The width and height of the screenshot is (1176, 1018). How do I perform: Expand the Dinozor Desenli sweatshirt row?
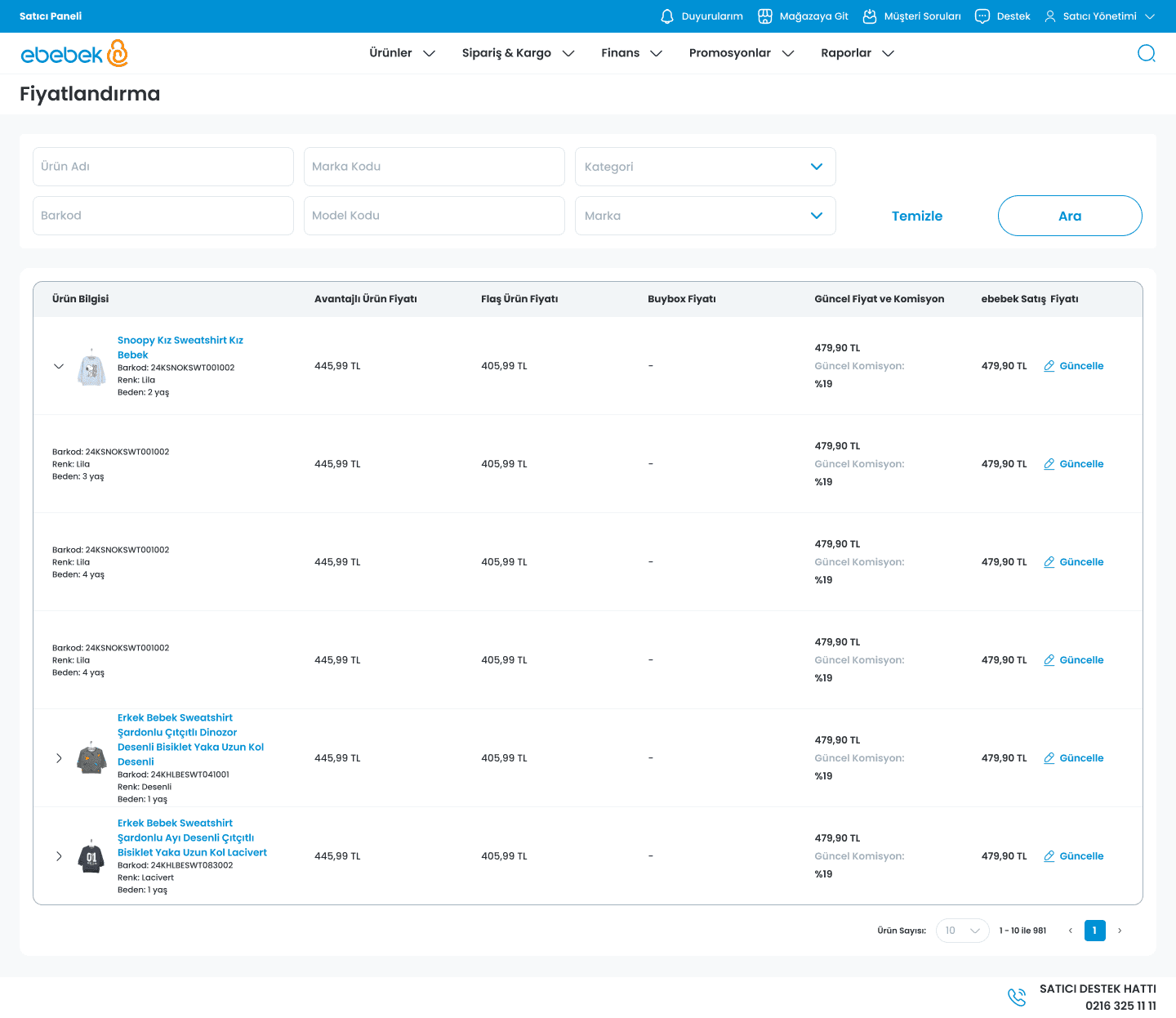pyautogui.click(x=59, y=758)
